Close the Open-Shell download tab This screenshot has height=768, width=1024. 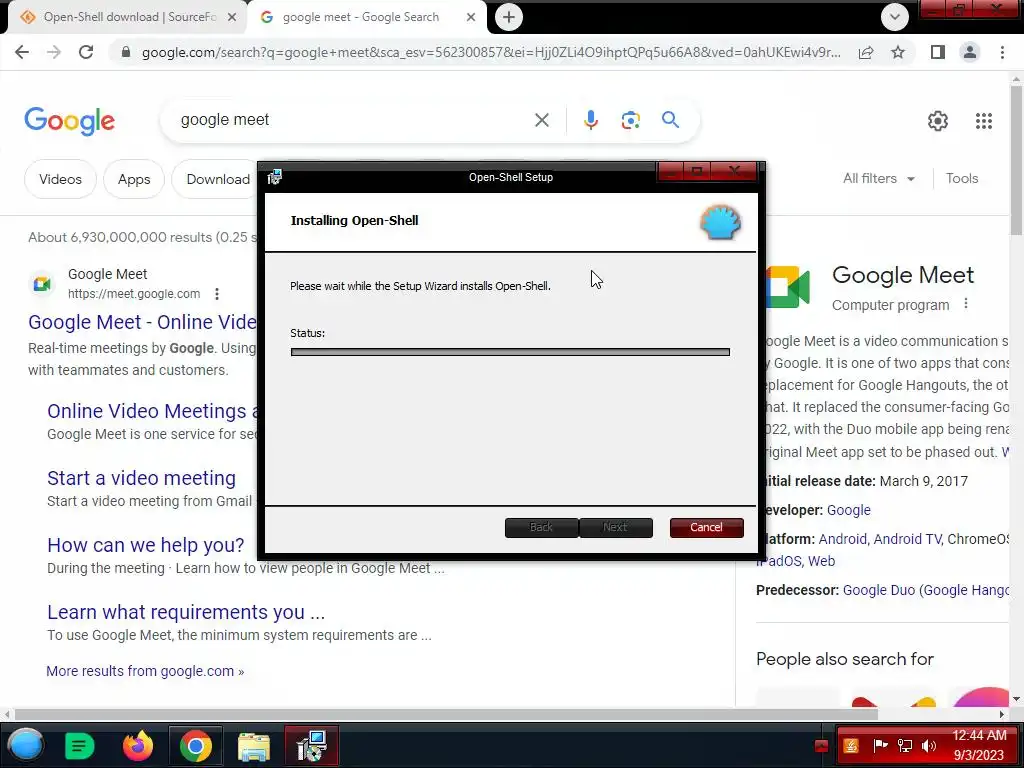232,17
